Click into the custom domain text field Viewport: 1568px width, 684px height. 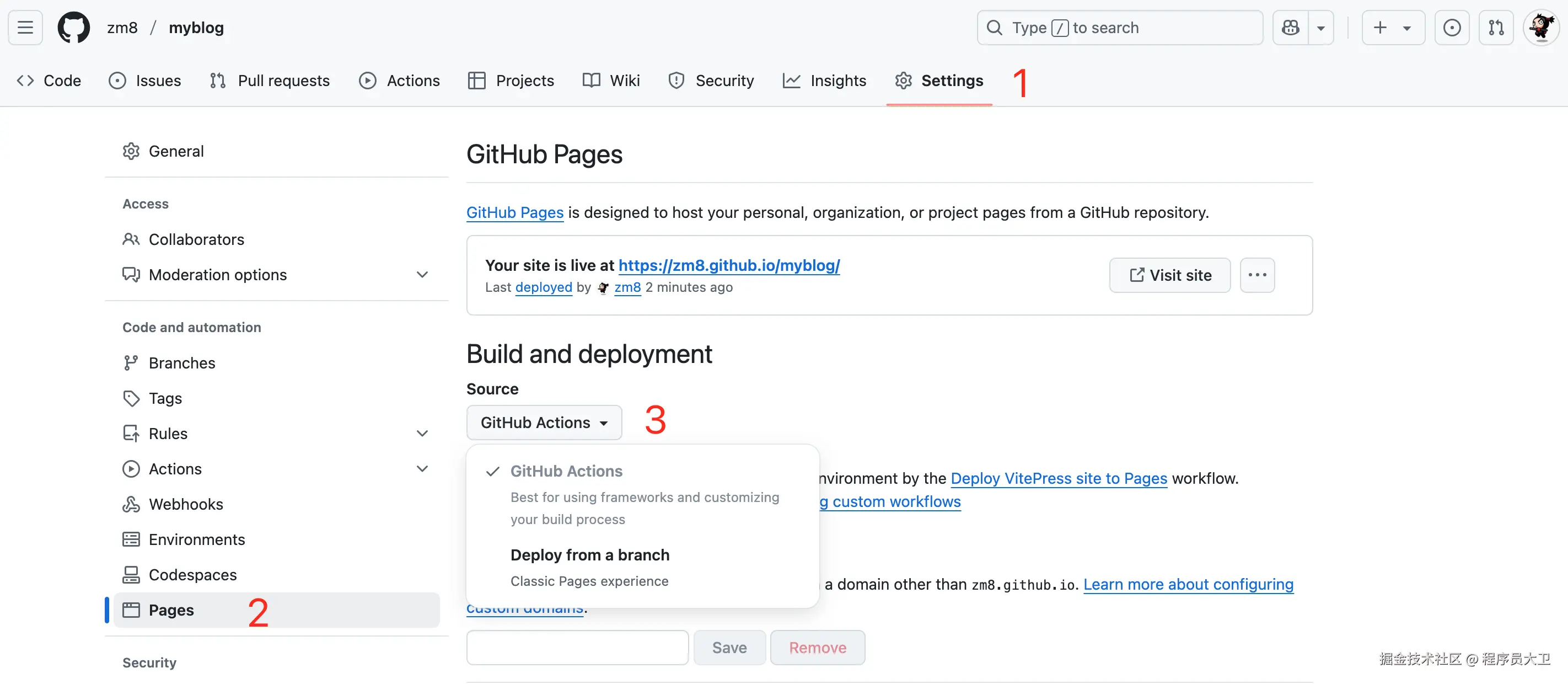577,648
